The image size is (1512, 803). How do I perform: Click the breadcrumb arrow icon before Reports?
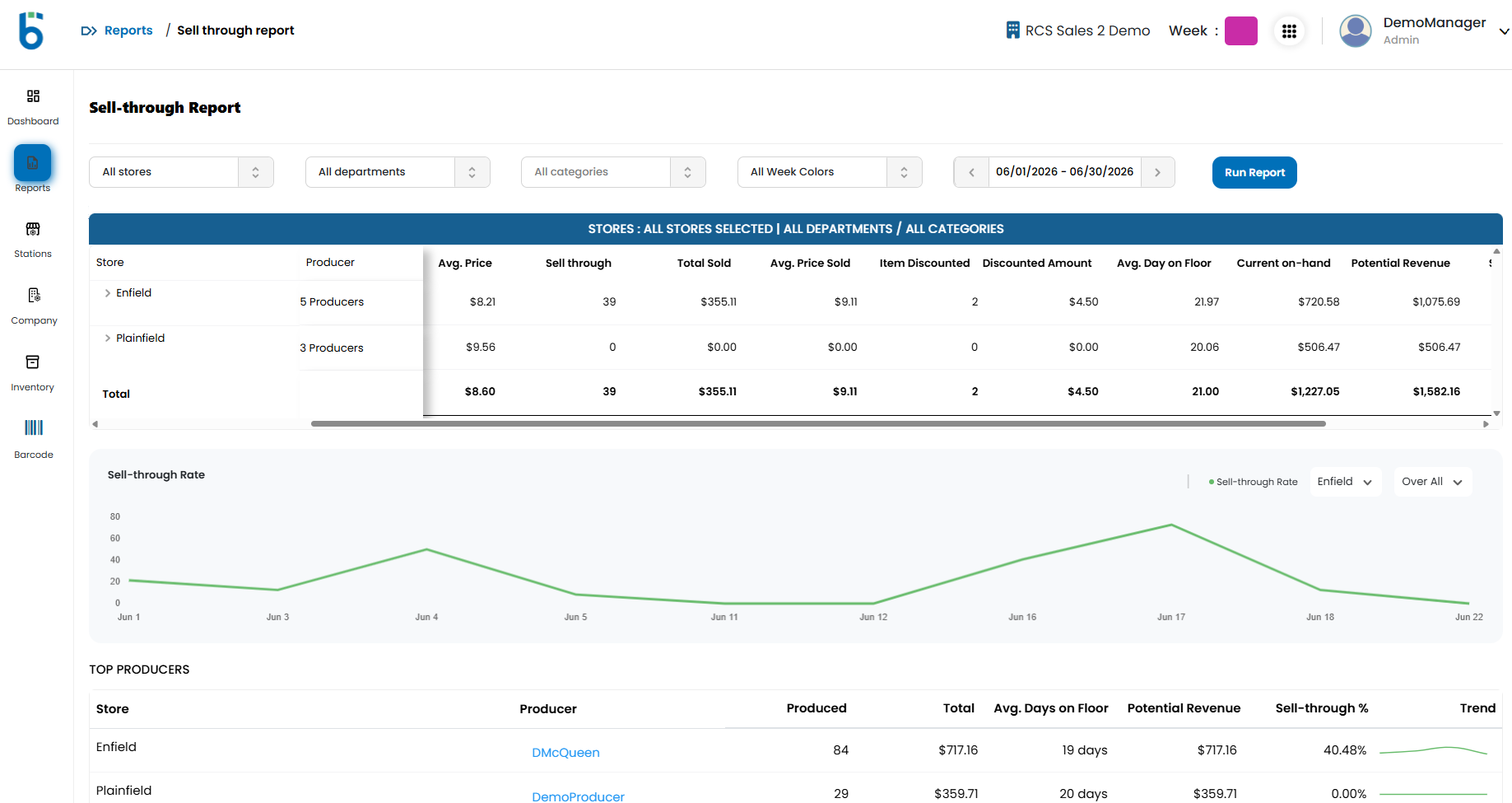coord(89,30)
